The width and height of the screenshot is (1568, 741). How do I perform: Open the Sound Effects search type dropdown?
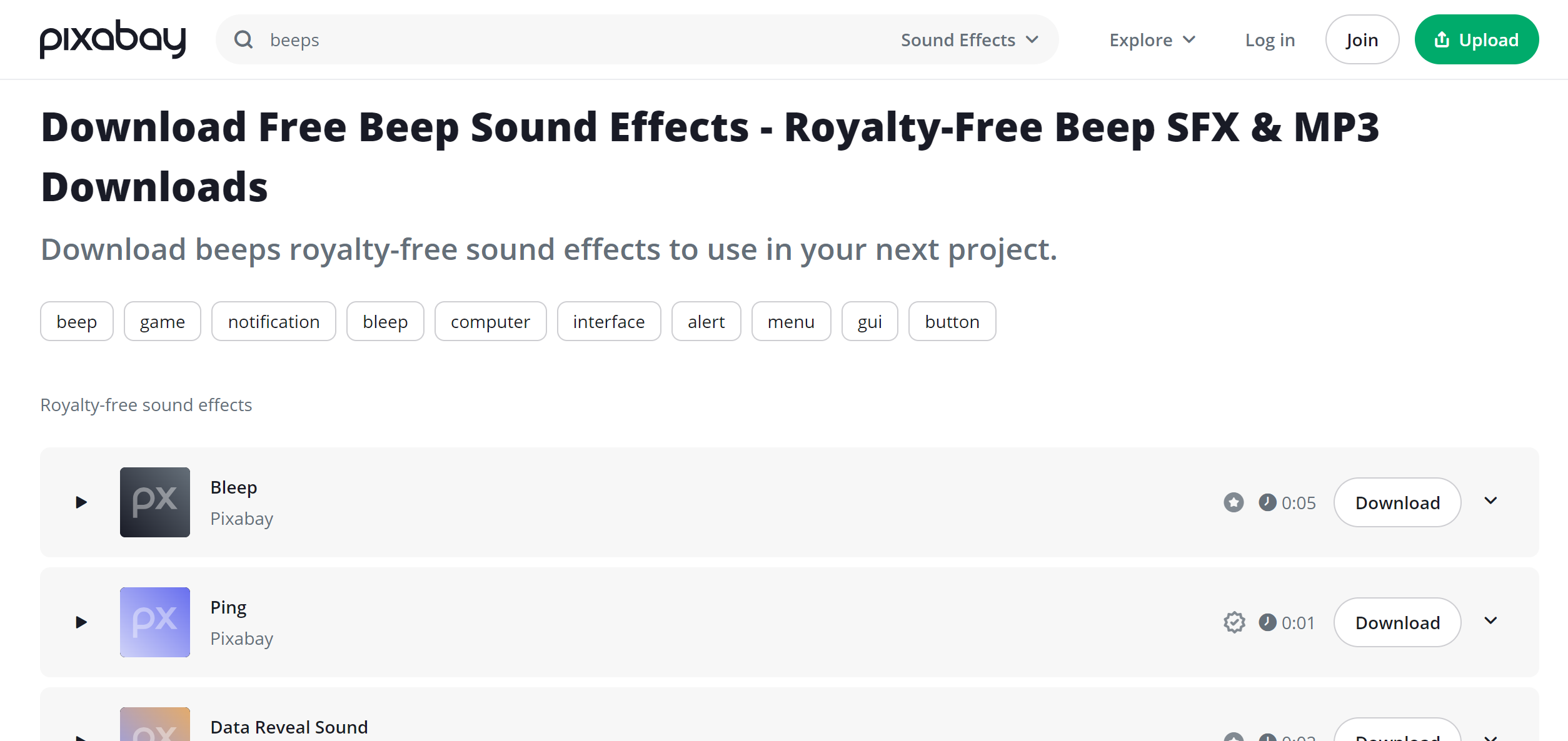tap(970, 40)
